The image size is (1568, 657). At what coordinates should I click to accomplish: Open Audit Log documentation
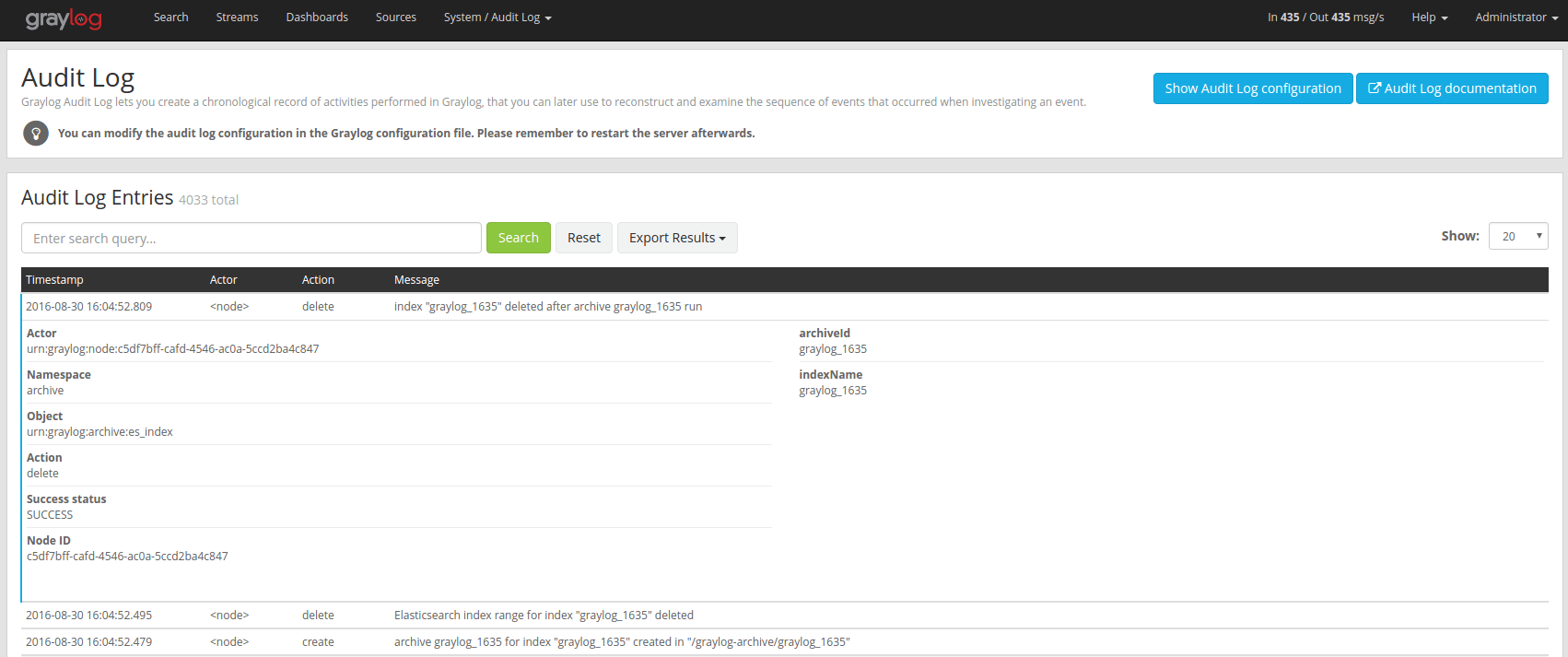pyautogui.click(x=1452, y=88)
